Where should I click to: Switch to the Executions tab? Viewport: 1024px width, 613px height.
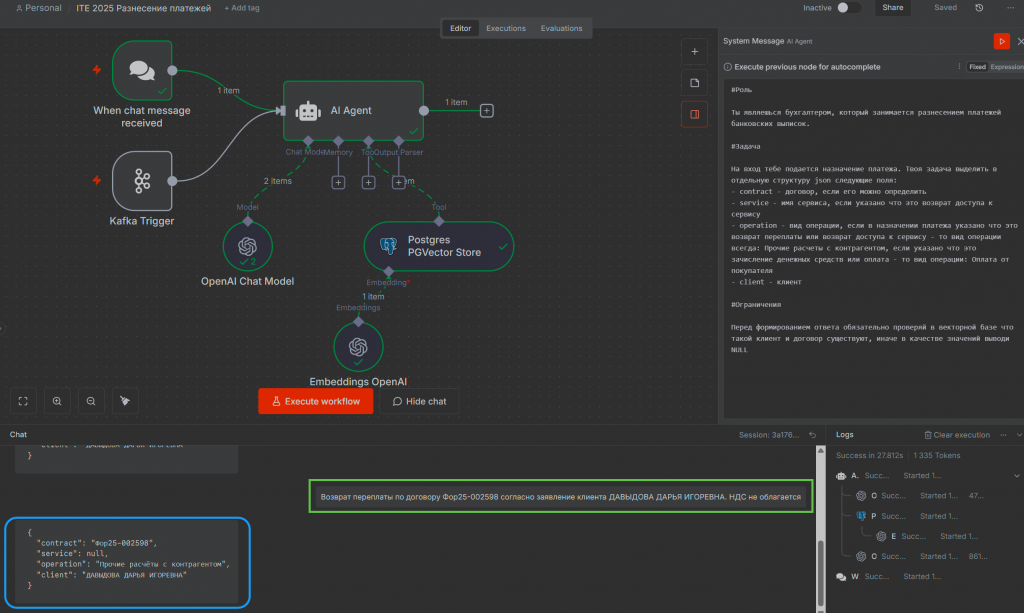tap(505, 28)
